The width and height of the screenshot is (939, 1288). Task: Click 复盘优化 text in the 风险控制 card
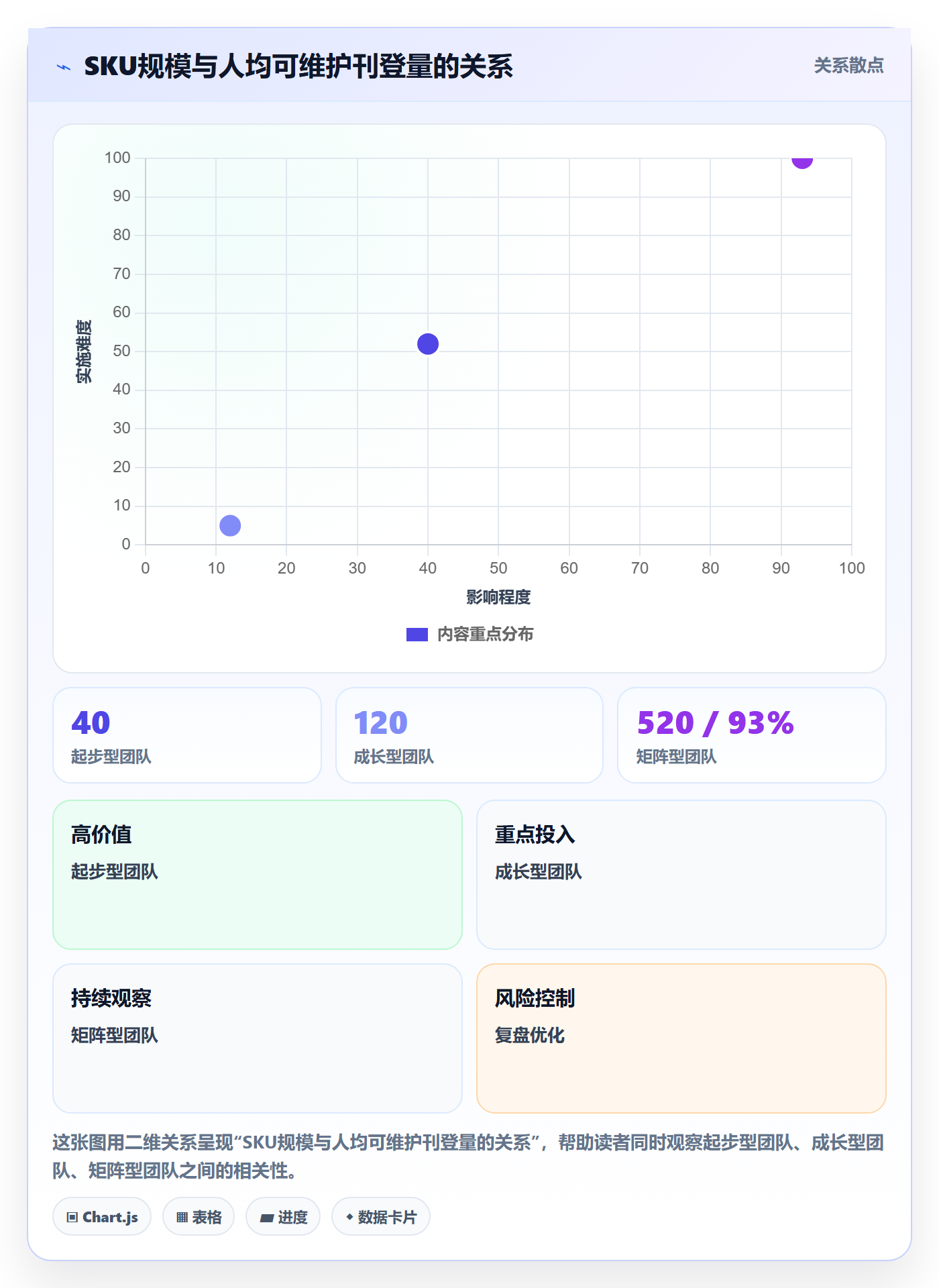tap(530, 1035)
